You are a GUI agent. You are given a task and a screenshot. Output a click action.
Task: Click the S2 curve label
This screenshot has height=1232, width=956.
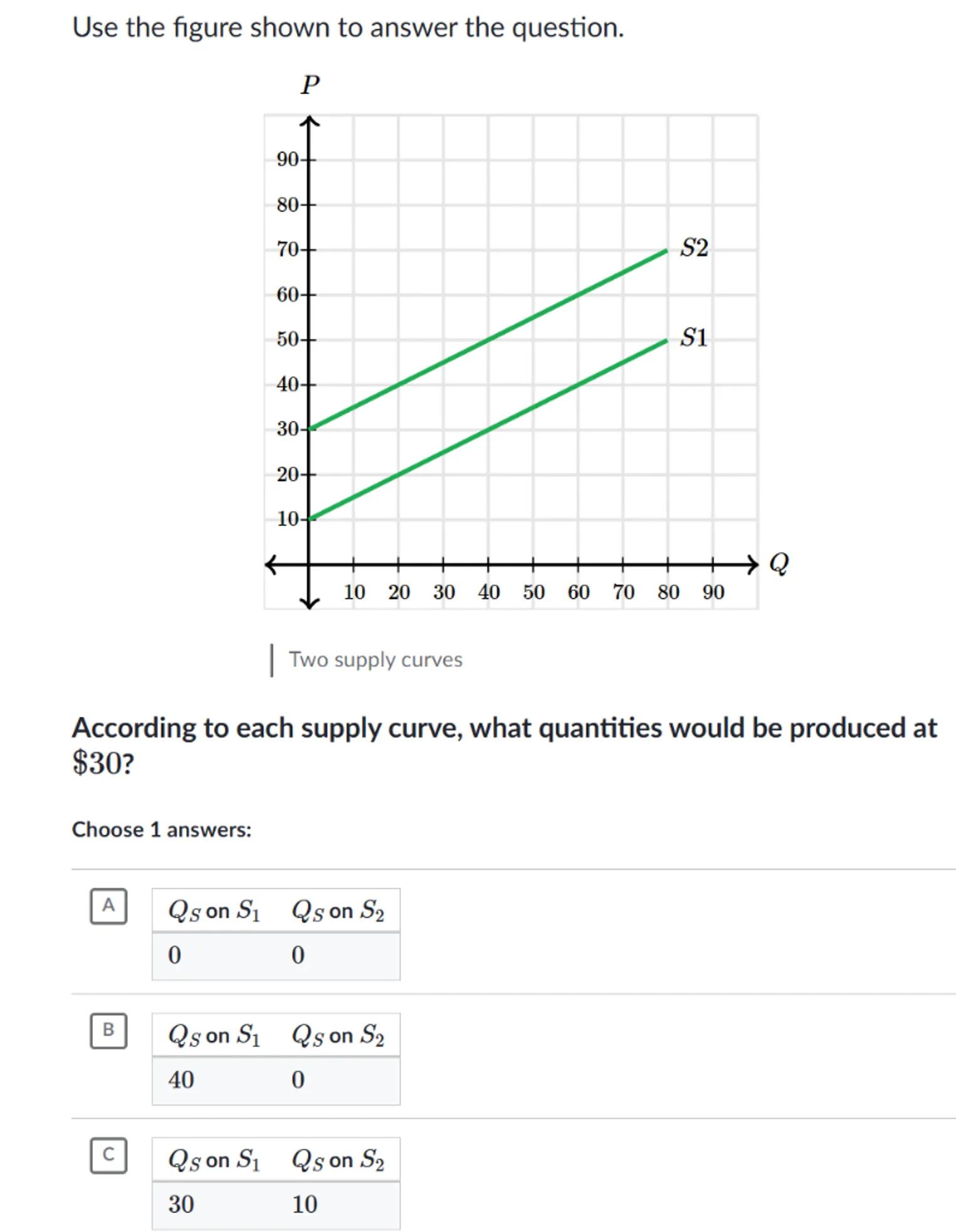694,248
